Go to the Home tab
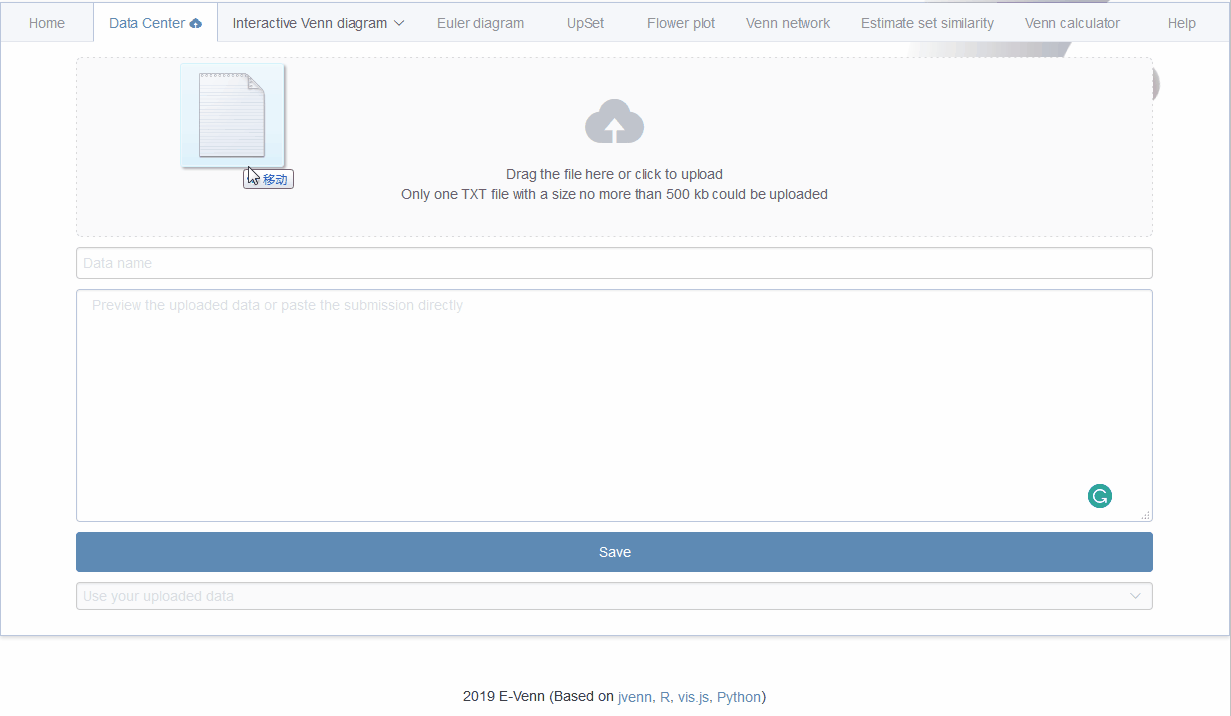1231x716 pixels. [47, 23]
